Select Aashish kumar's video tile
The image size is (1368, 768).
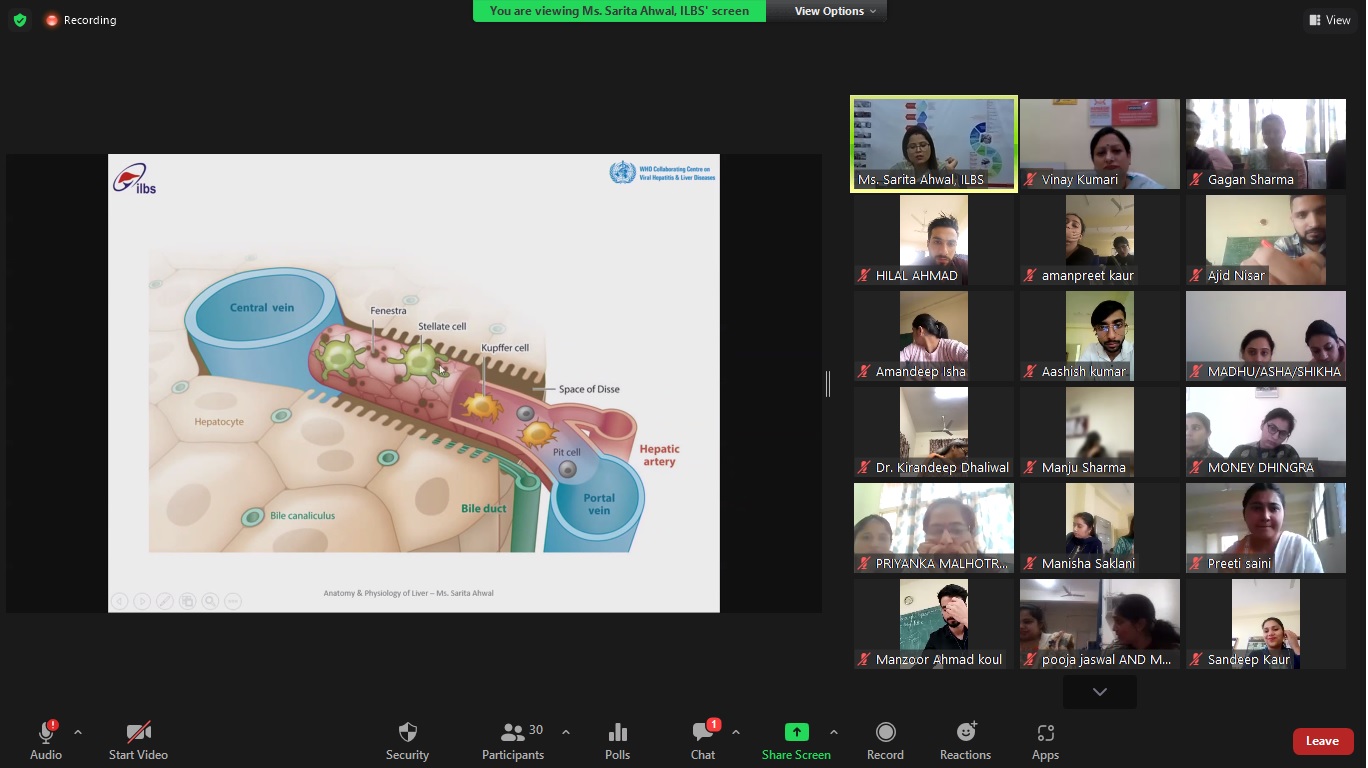click(x=1100, y=336)
